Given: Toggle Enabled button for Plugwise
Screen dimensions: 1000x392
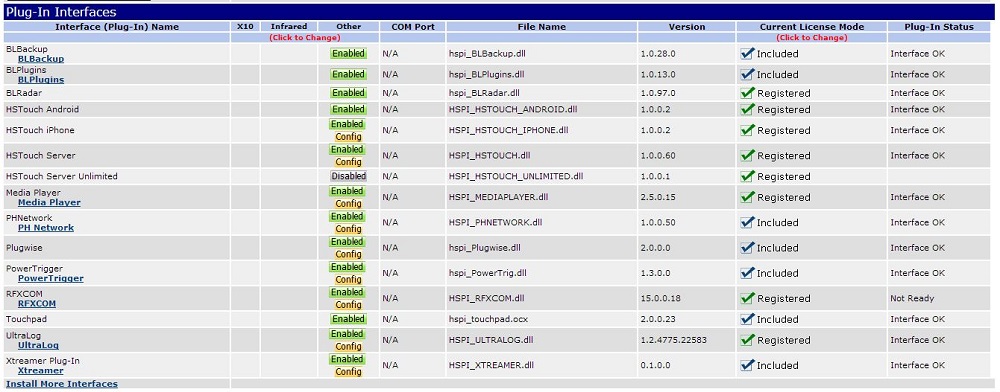Looking at the screenshot, I should click(x=348, y=242).
